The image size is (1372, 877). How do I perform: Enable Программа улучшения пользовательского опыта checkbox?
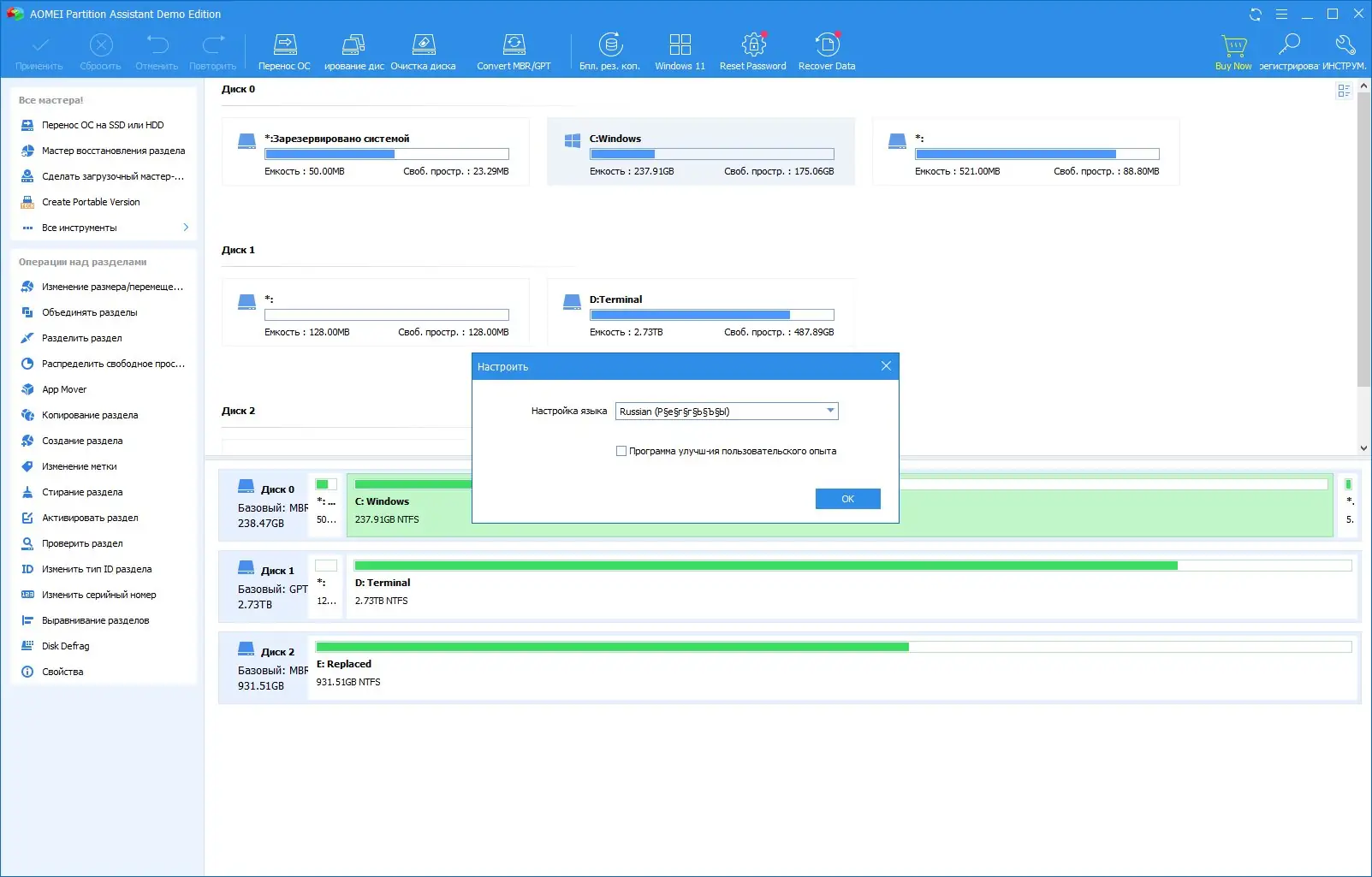pyautogui.click(x=621, y=451)
